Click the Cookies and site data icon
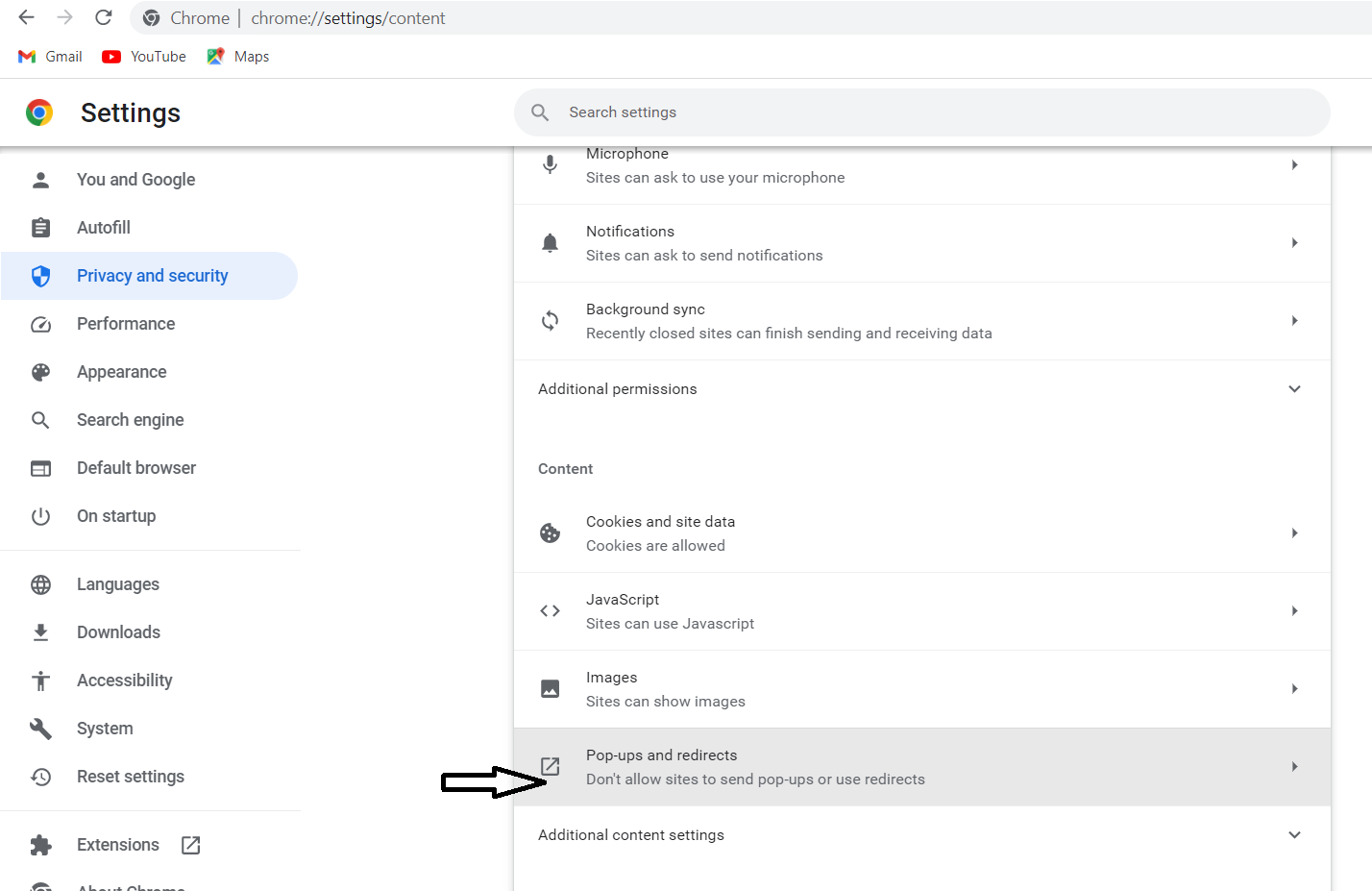Image resolution: width=1372 pixels, height=891 pixels. coord(551,533)
